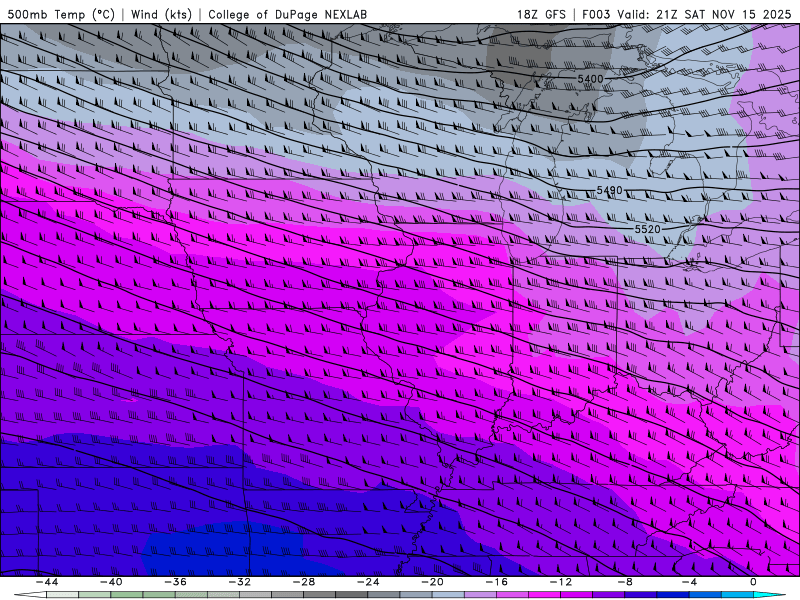800x600 pixels.
Task: Click the -8 color bar tick label
Action: [626, 582]
